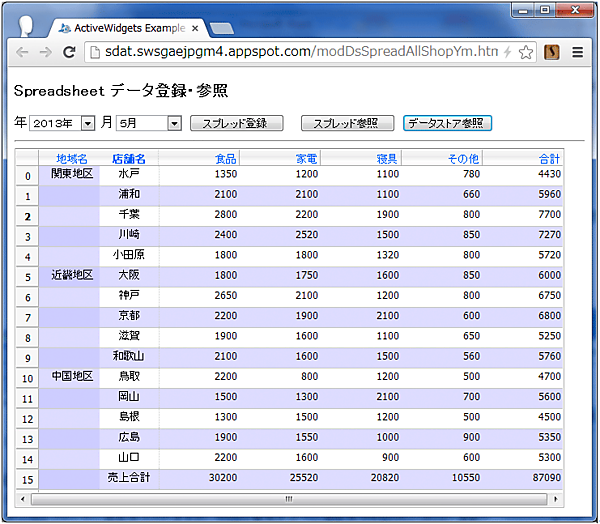Bookmark this page with star icon

pos(527,52)
